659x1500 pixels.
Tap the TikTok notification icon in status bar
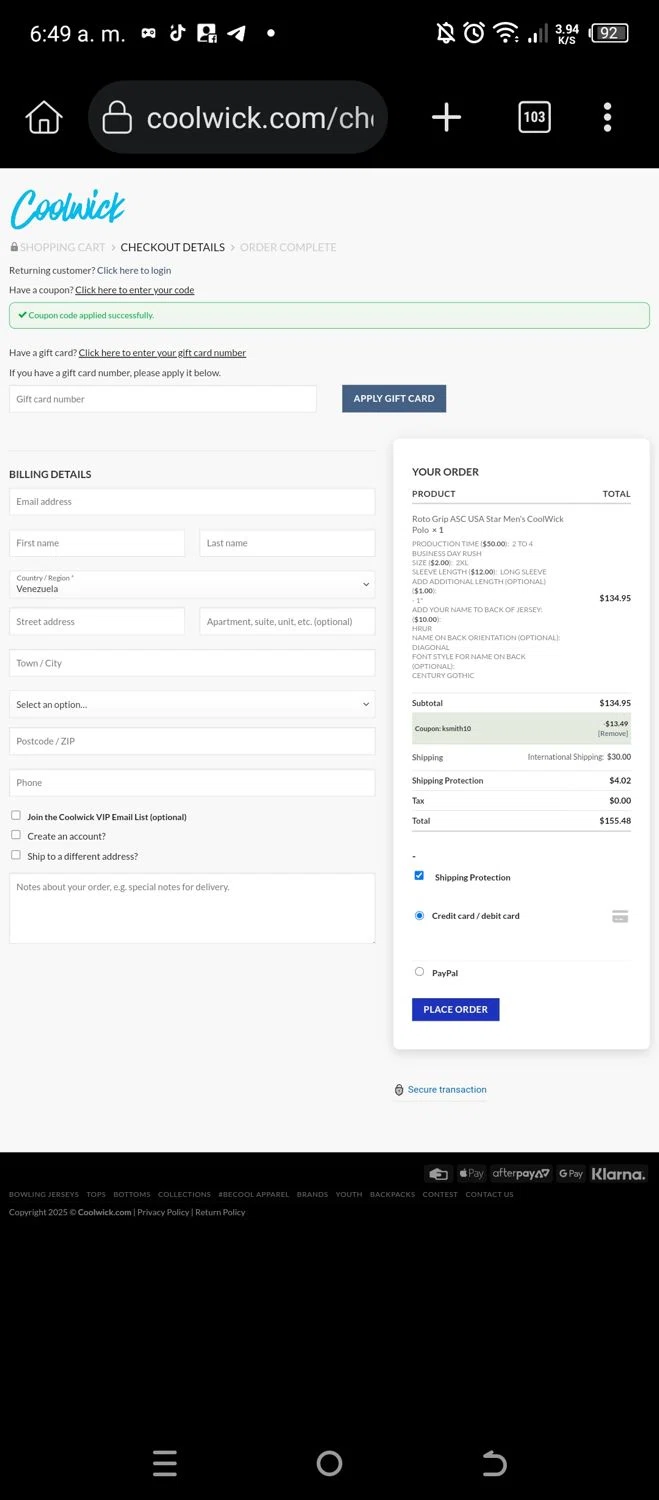177,33
